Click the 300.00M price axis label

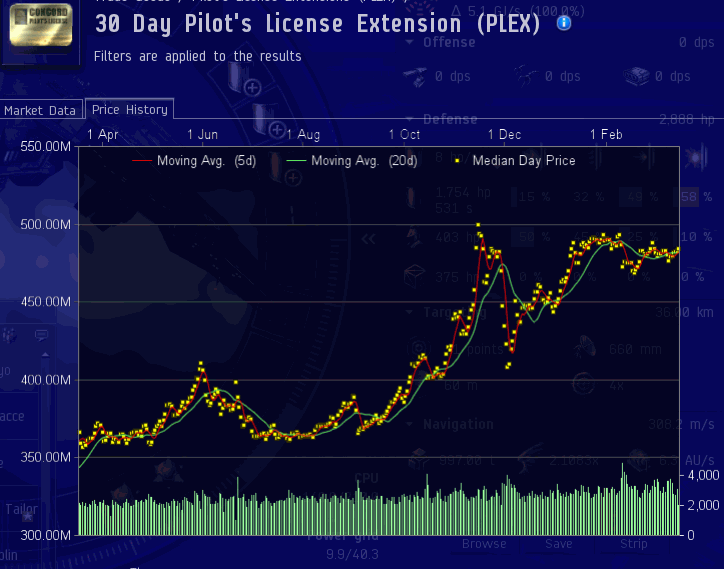pyautogui.click(x=46, y=535)
